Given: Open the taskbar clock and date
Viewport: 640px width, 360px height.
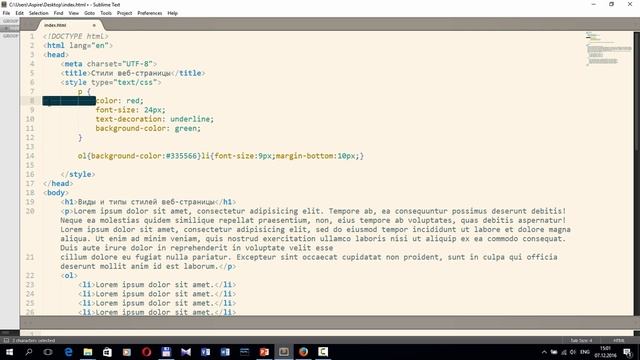Looking at the screenshot, I should (606, 352).
